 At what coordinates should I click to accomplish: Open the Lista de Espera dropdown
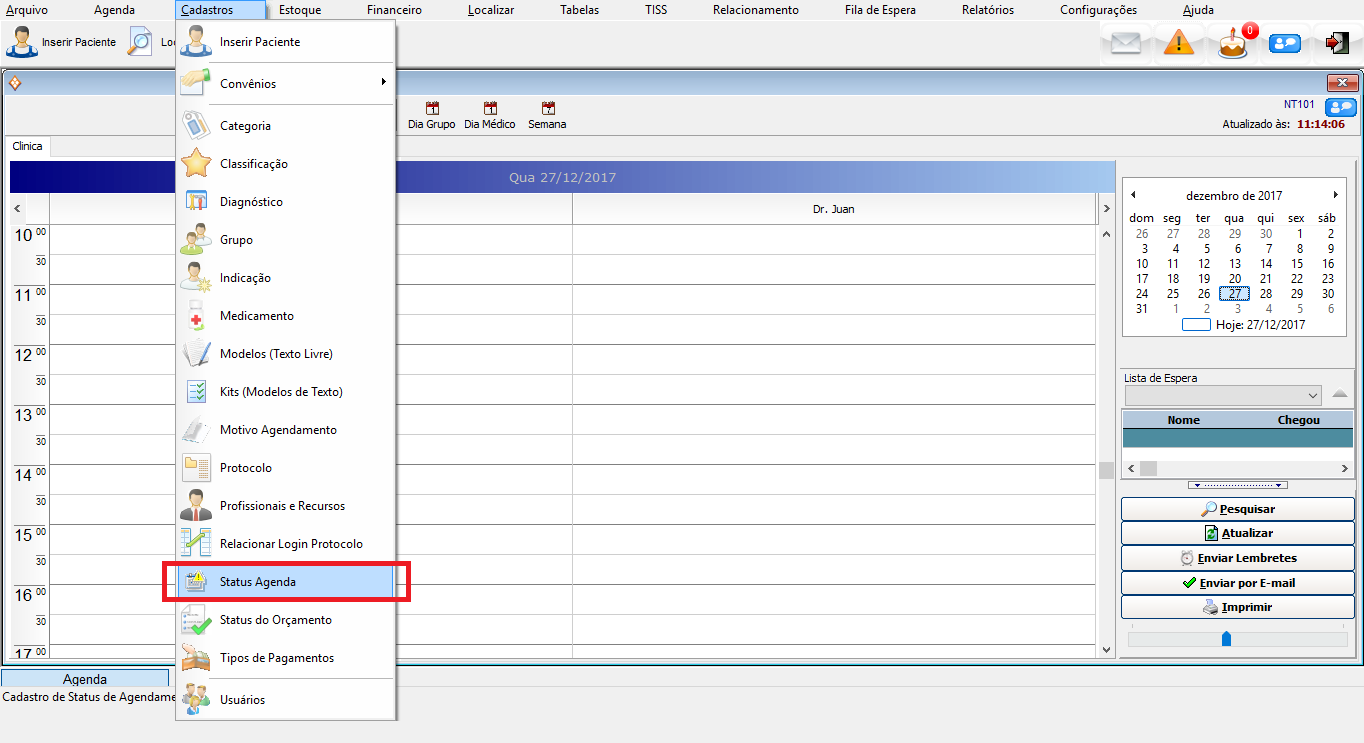pos(1312,395)
